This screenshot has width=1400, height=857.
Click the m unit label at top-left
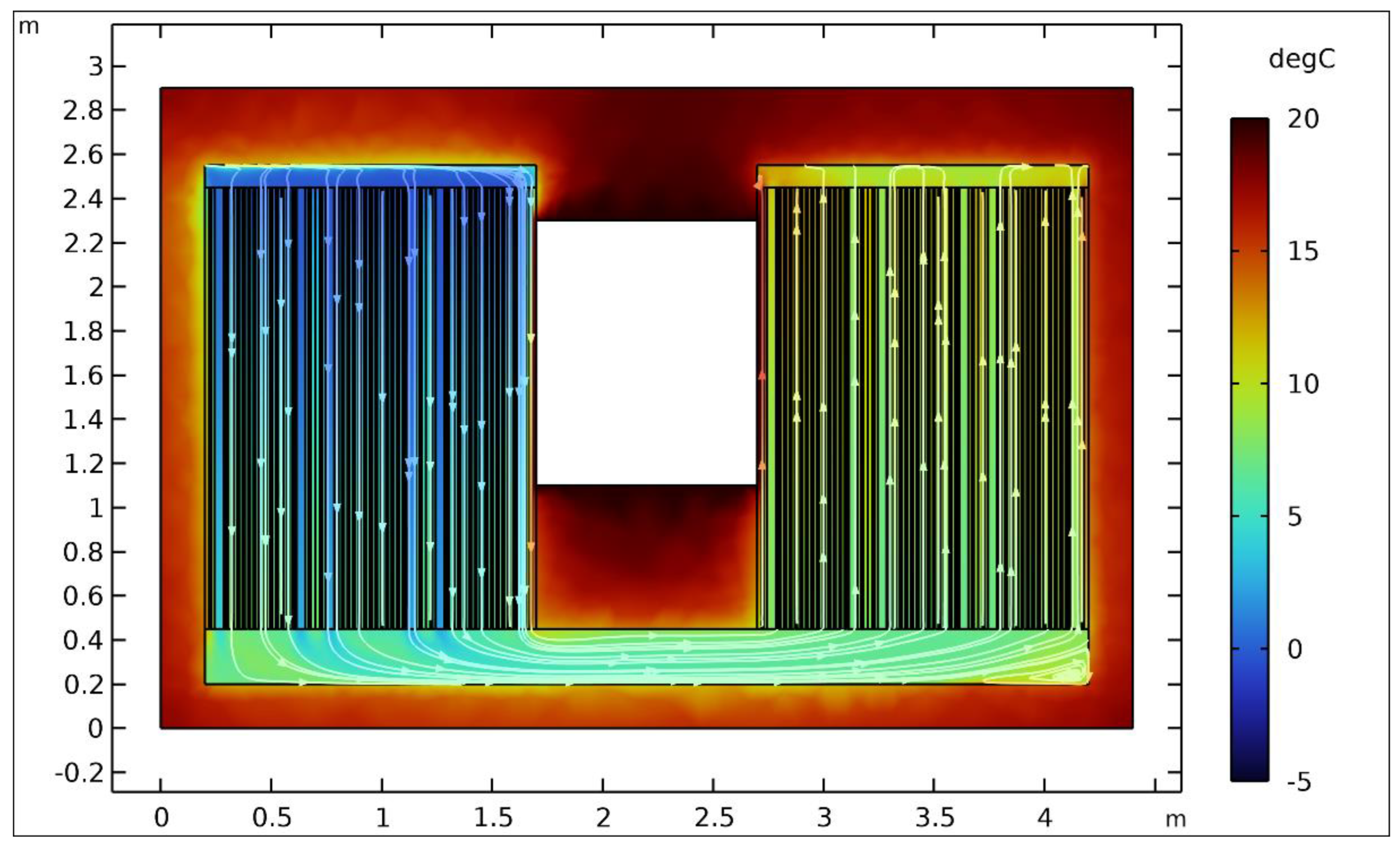pyautogui.click(x=29, y=26)
